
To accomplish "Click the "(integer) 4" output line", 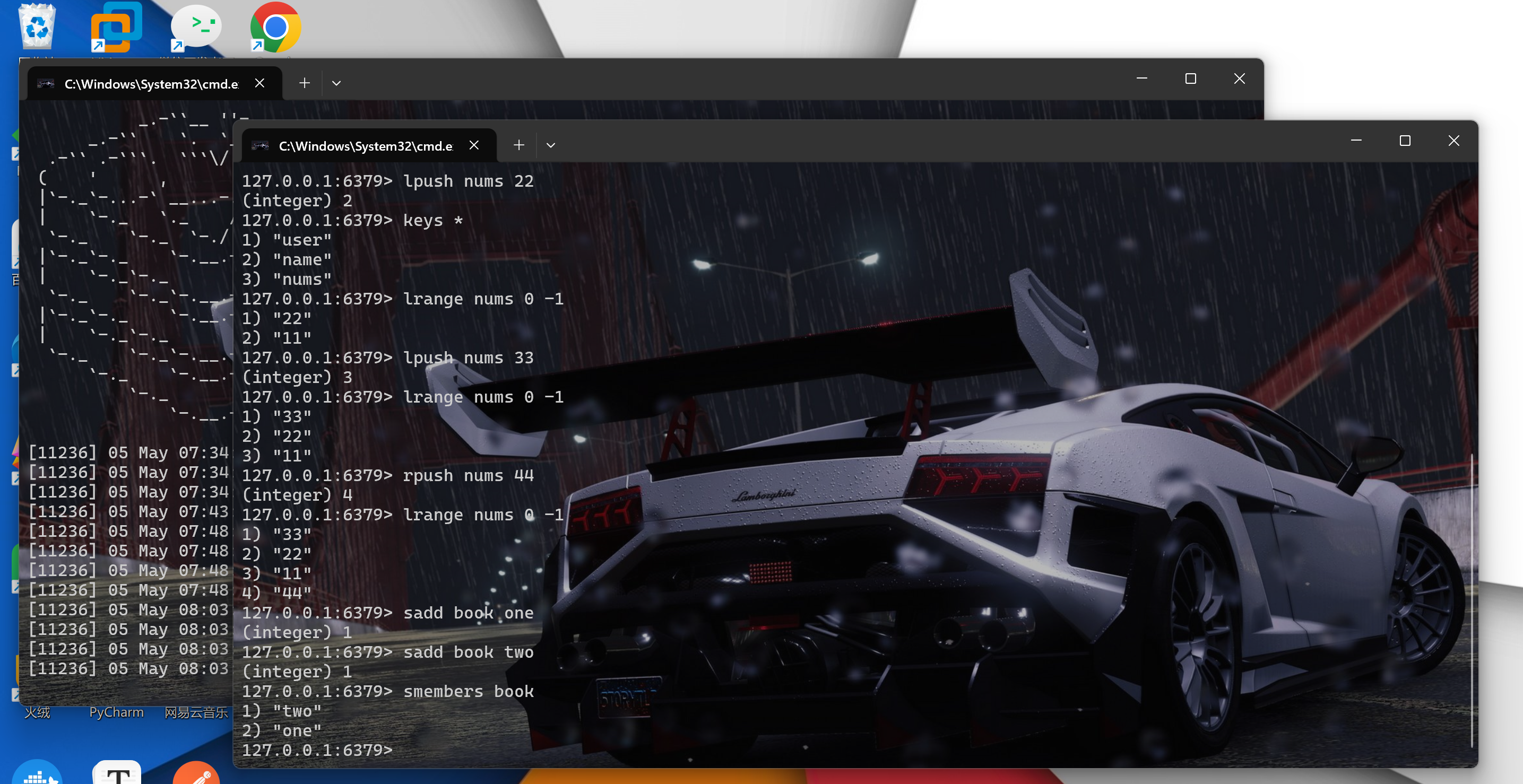I will click(297, 494).
